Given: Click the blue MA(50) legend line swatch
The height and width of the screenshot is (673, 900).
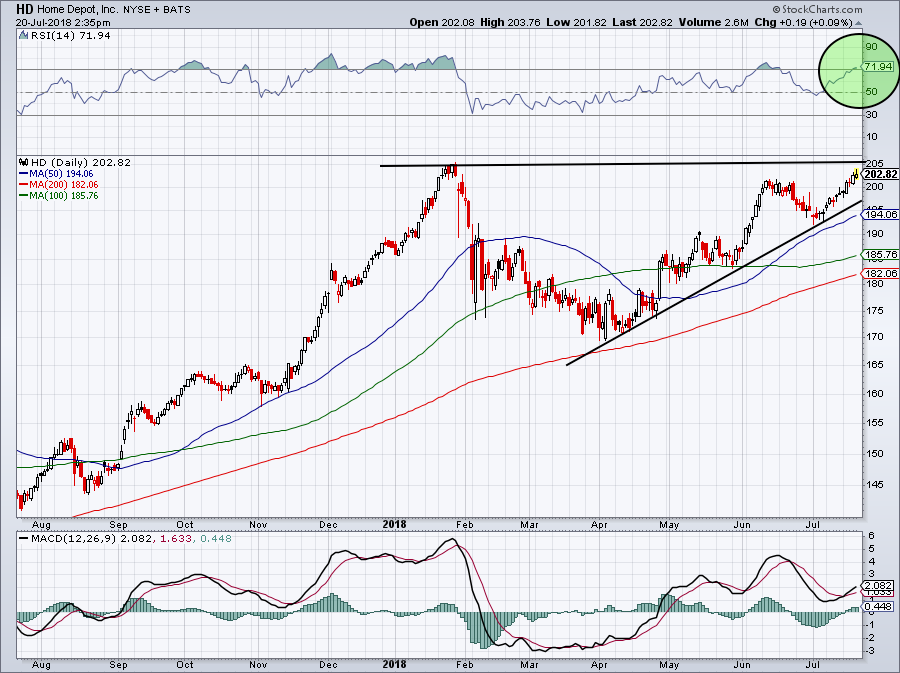Looking at the screenshot, I should point(24,174).
